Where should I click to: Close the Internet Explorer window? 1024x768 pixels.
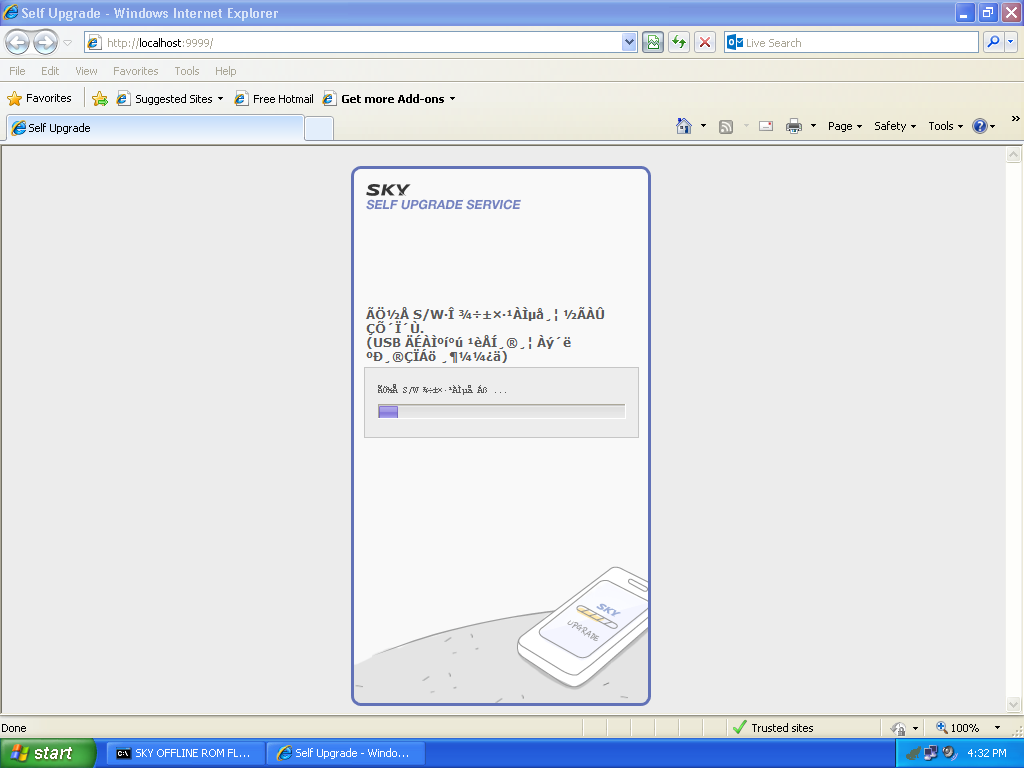[1011, 13]
